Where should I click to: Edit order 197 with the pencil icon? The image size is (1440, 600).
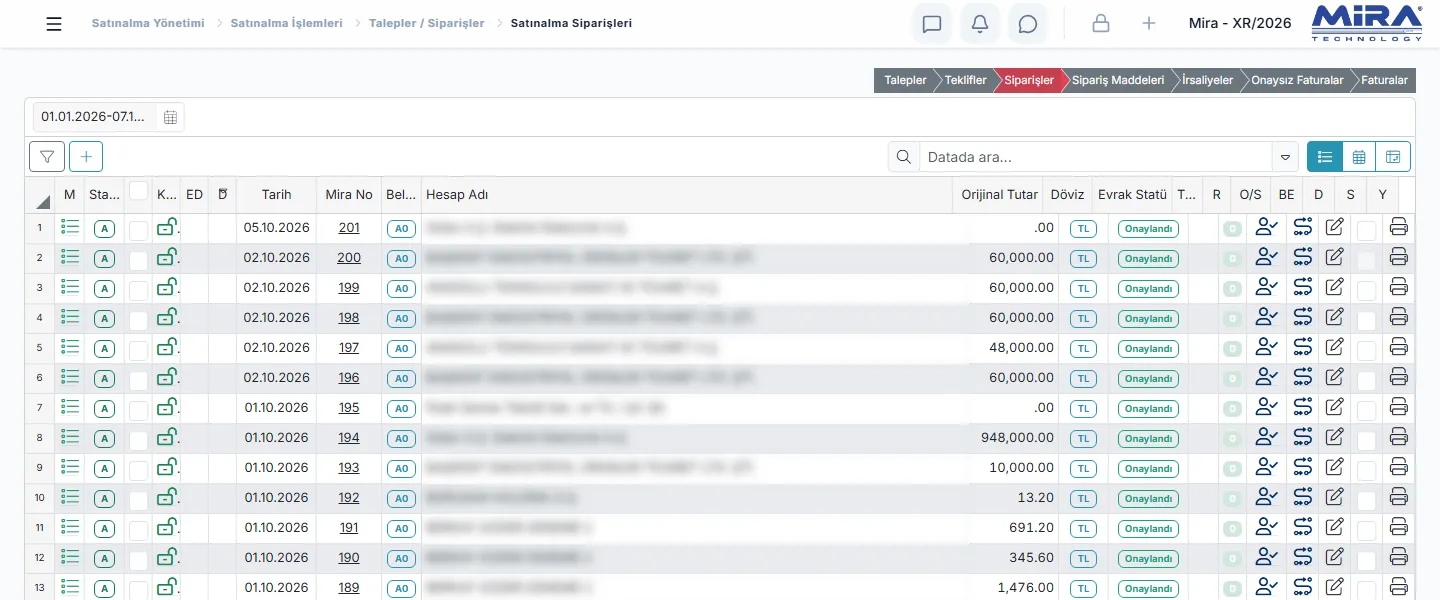pos(1334,347)
